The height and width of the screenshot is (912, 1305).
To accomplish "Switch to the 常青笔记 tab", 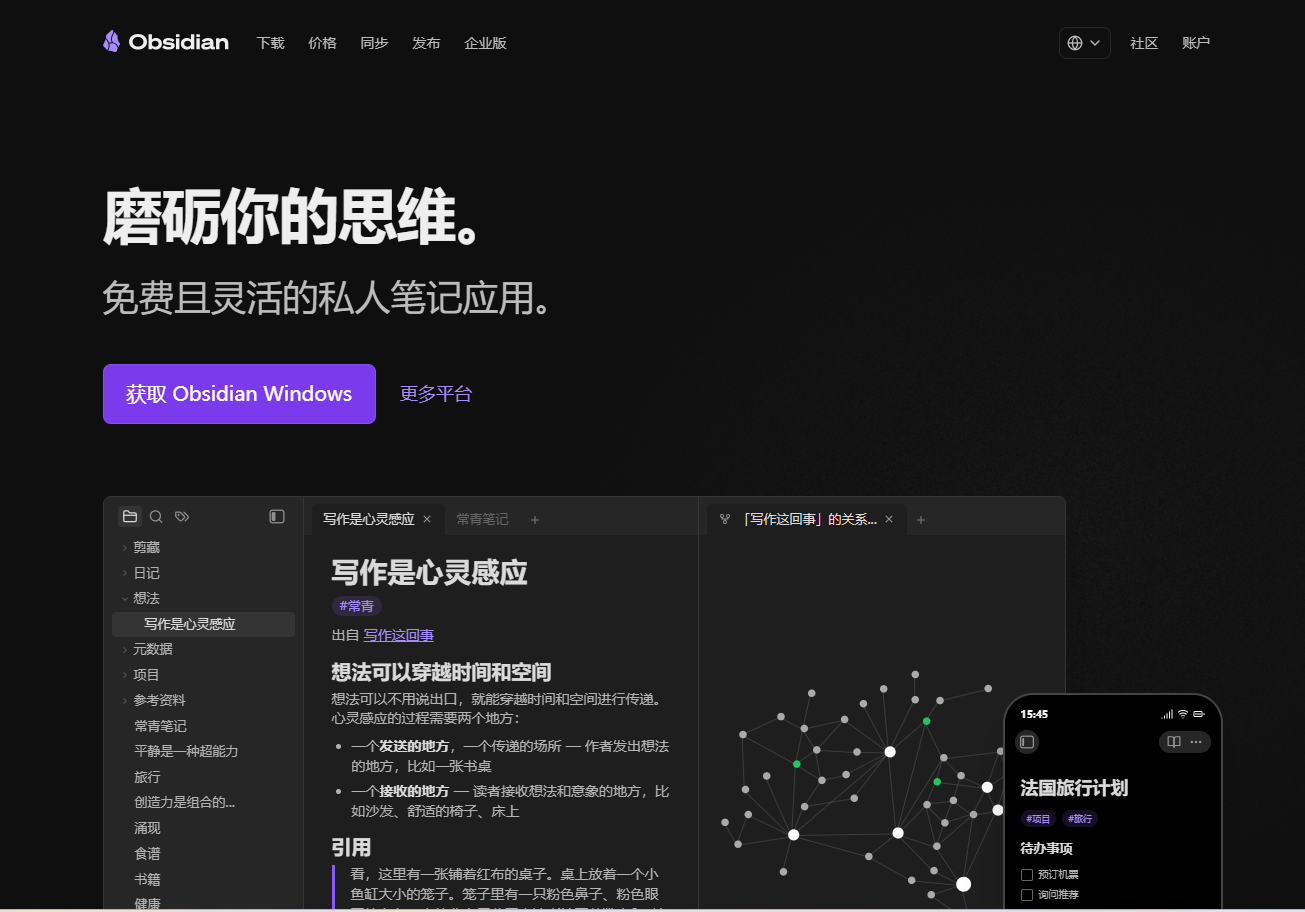I will (x=483, y=519).
